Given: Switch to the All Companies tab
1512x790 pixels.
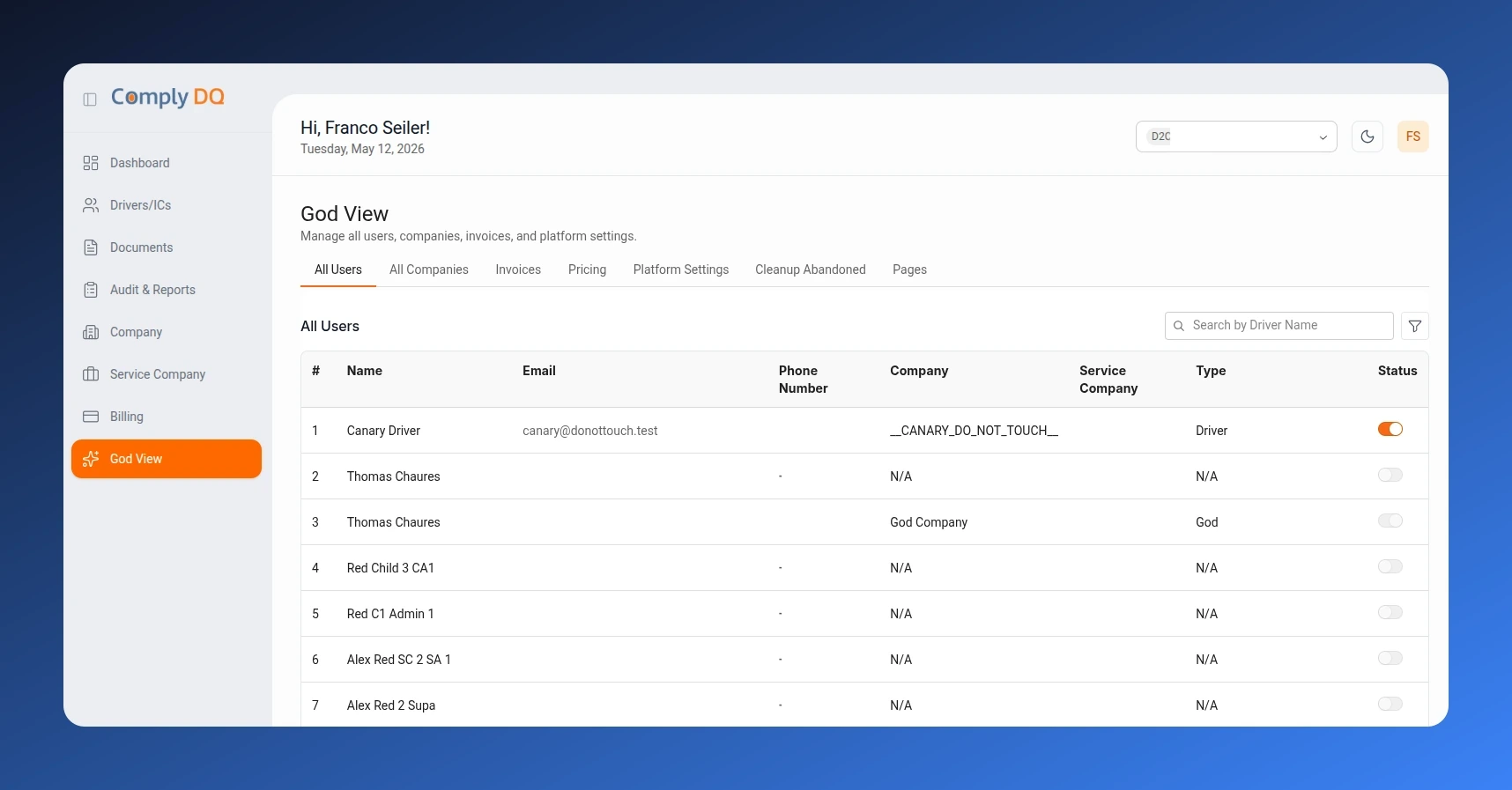Looking at the screenshot, I should coord(429,269).
